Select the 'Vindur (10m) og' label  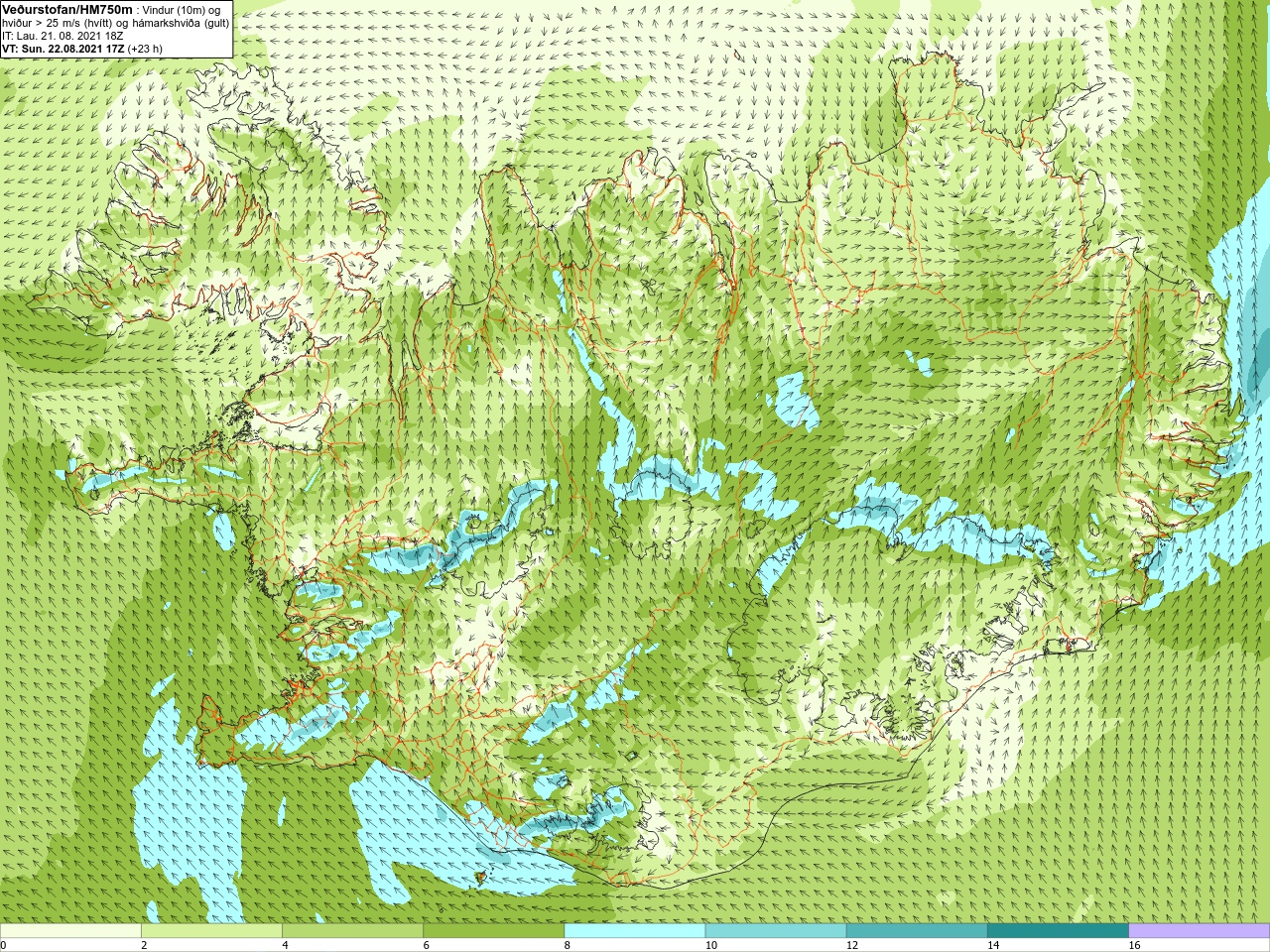coord(183,10)
